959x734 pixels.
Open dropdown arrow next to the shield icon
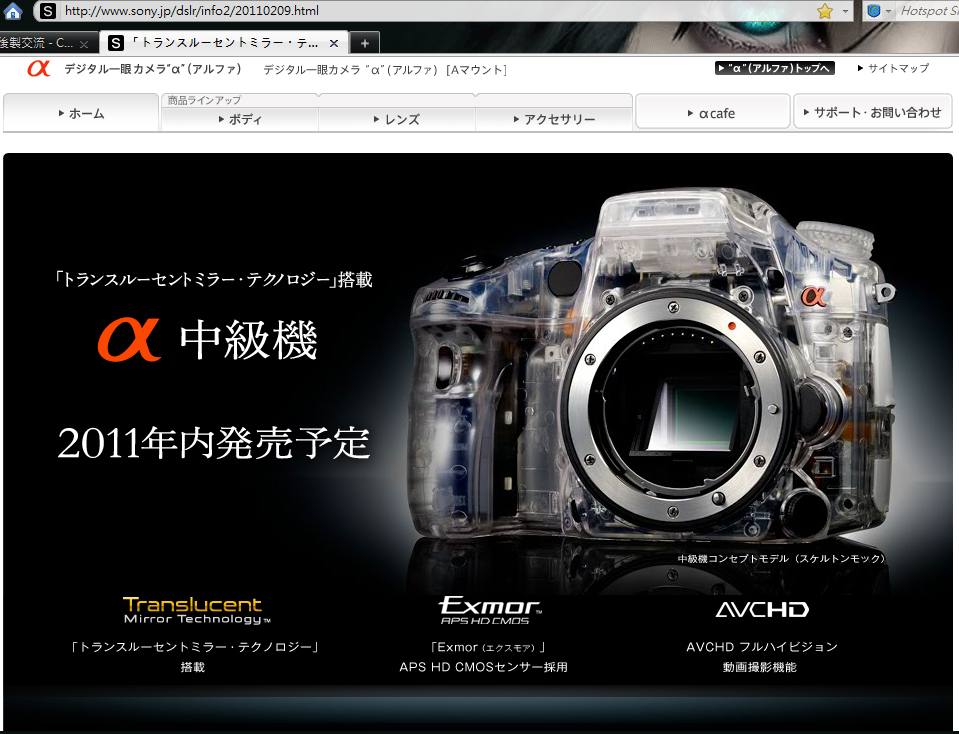888,11
